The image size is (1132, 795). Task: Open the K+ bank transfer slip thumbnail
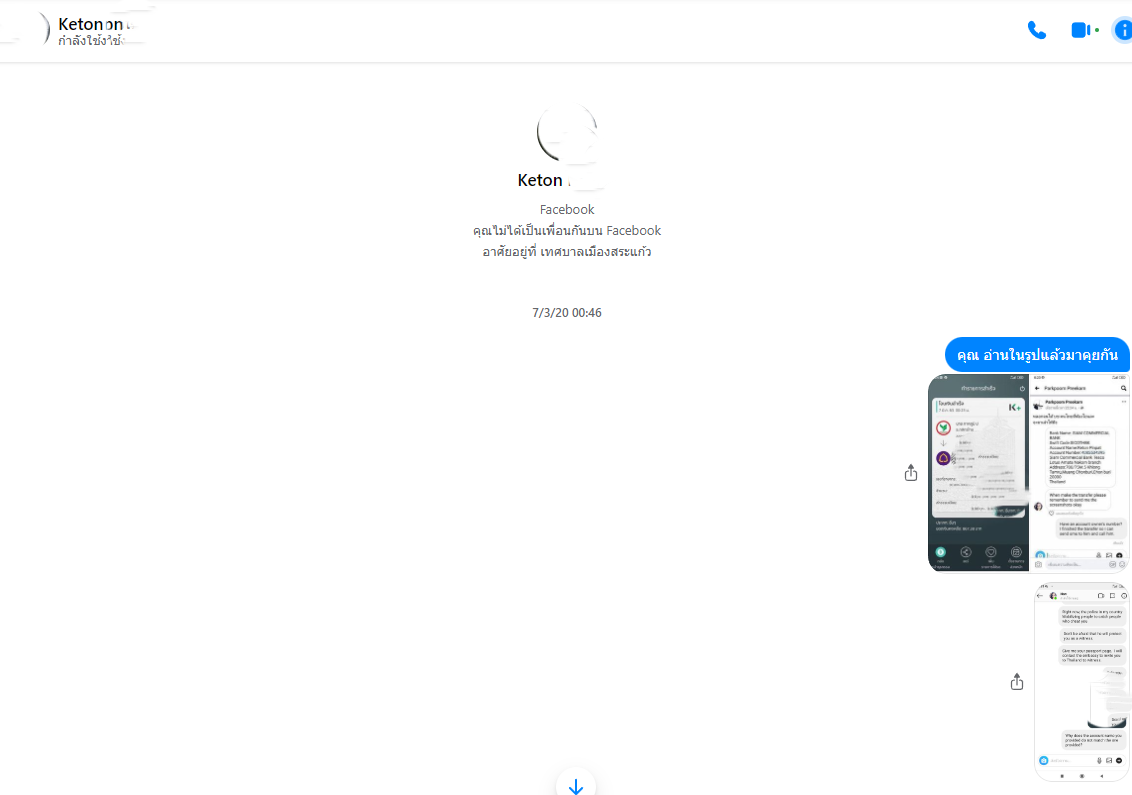coord(978,473)
